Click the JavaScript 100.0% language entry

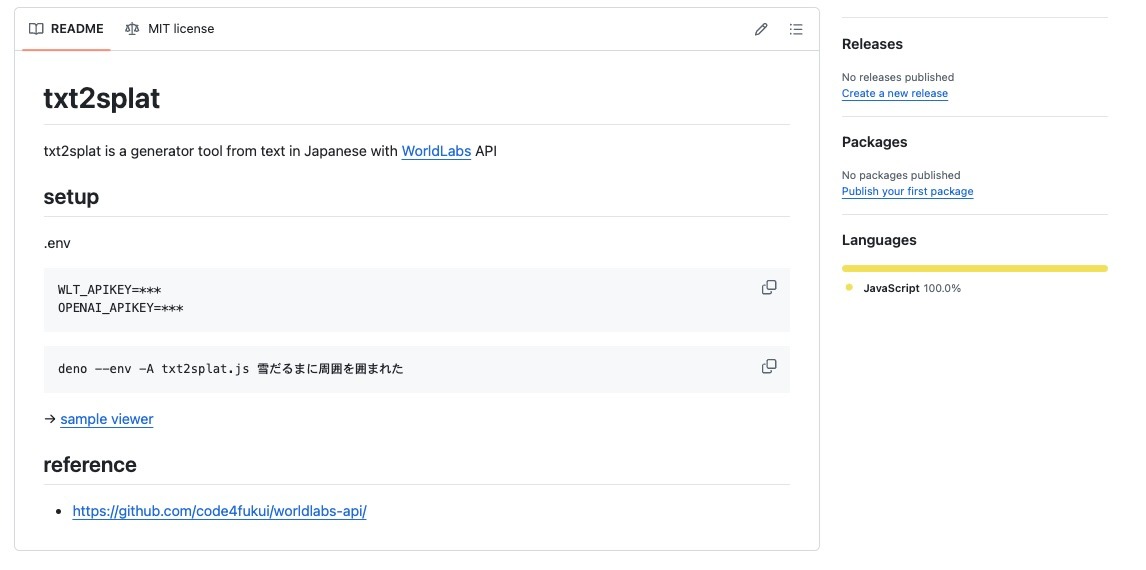pyautogui.click(x=911, y=288)
